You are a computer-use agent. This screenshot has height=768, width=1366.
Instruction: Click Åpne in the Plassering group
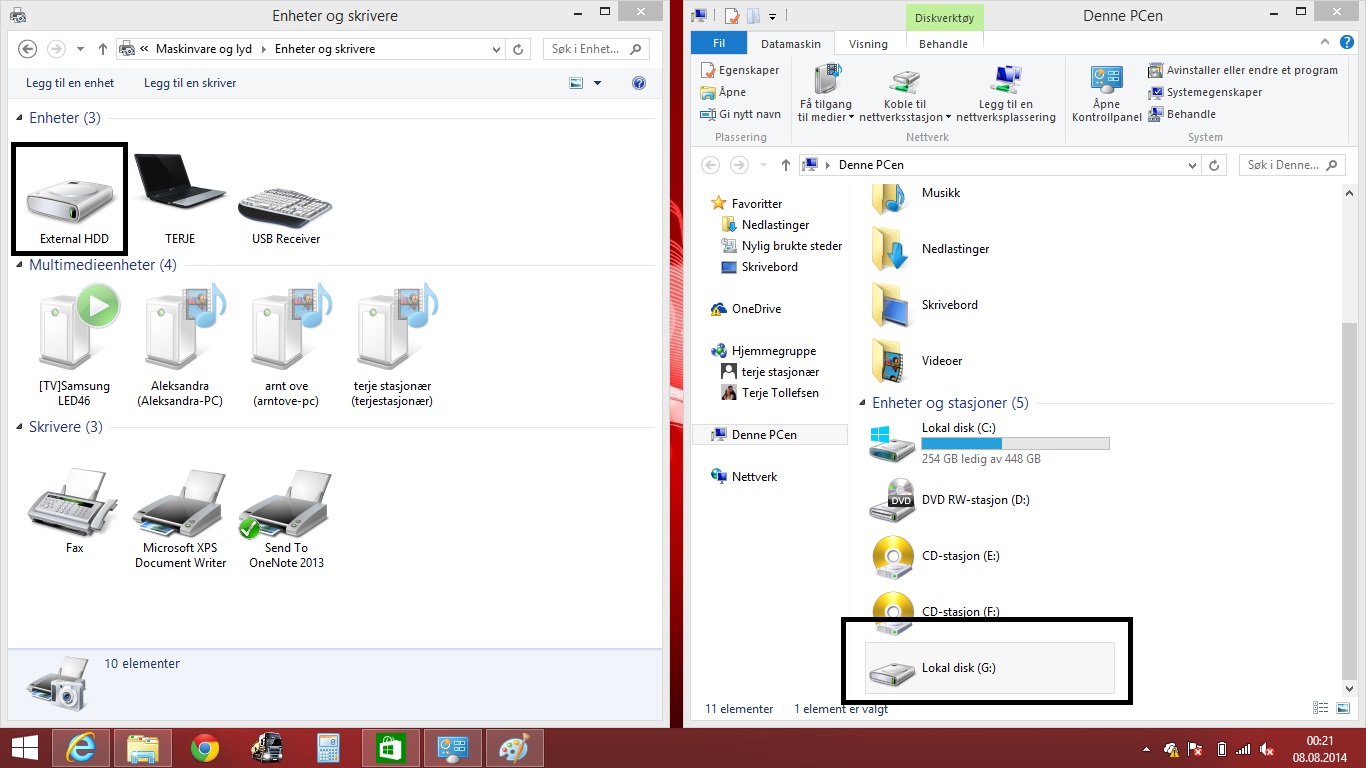724,92
